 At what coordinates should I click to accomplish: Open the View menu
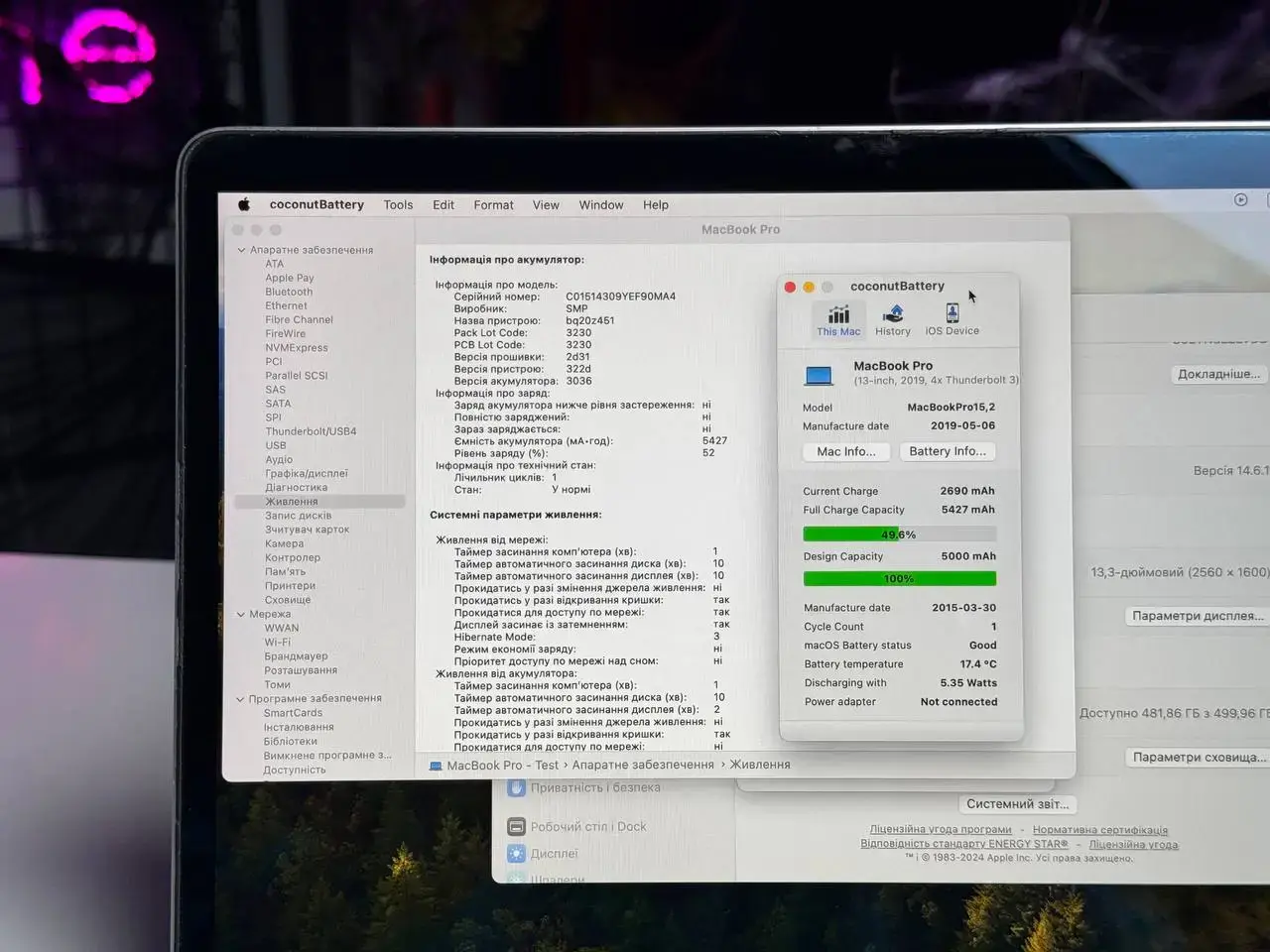tap(546, 205)
